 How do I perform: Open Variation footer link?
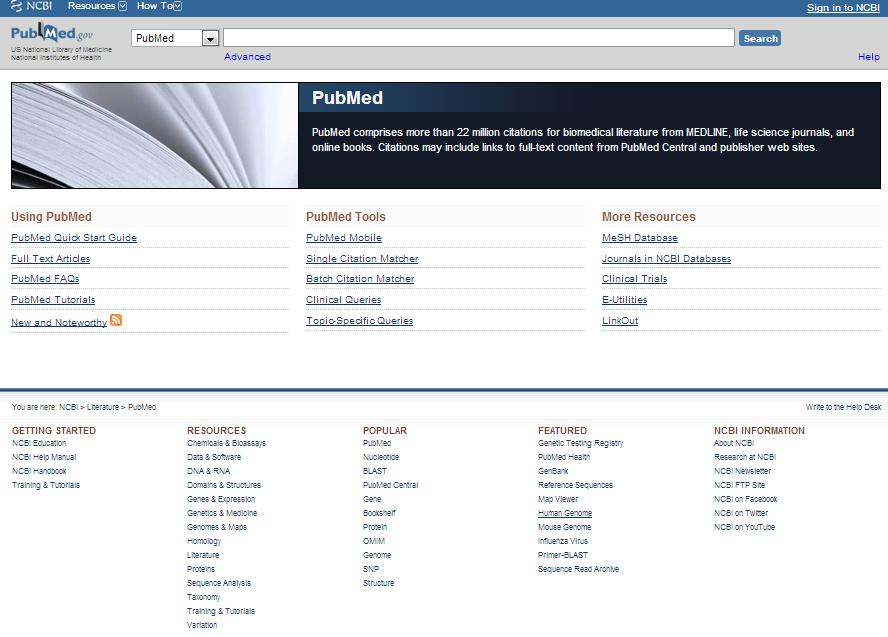tap(202, 625)
